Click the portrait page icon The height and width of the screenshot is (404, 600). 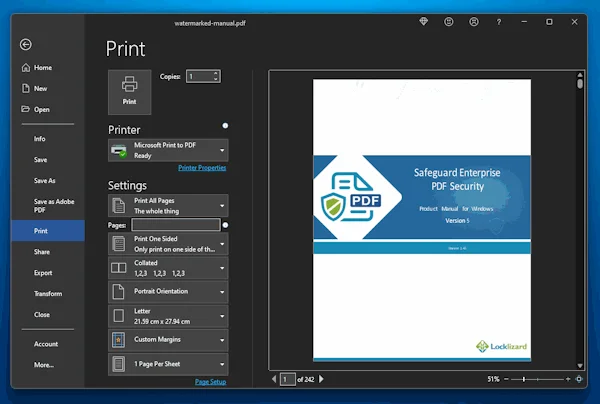click(119, 292)
